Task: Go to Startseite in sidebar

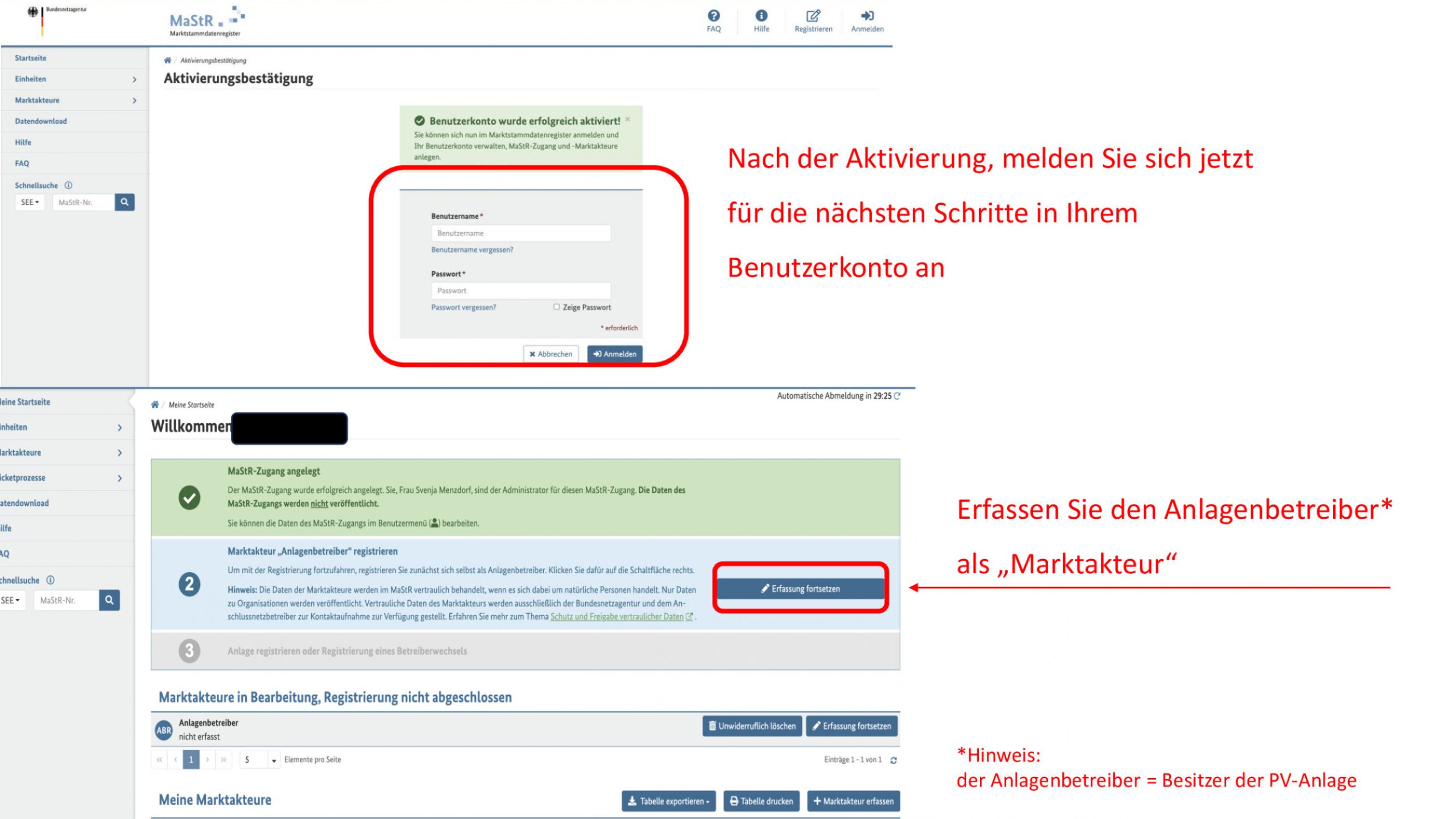Action: coord(31,58)
